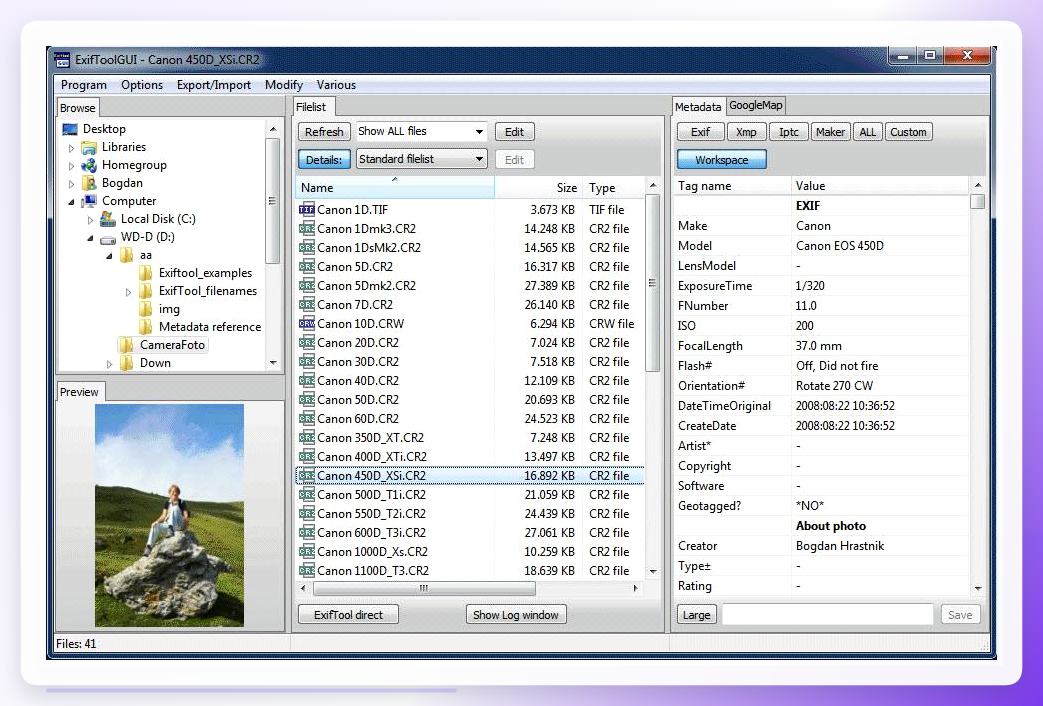This screenshot has width=1043, height=706.
Task: Select the Canon 500D_T1i.CR2 file
Action: 470,494
